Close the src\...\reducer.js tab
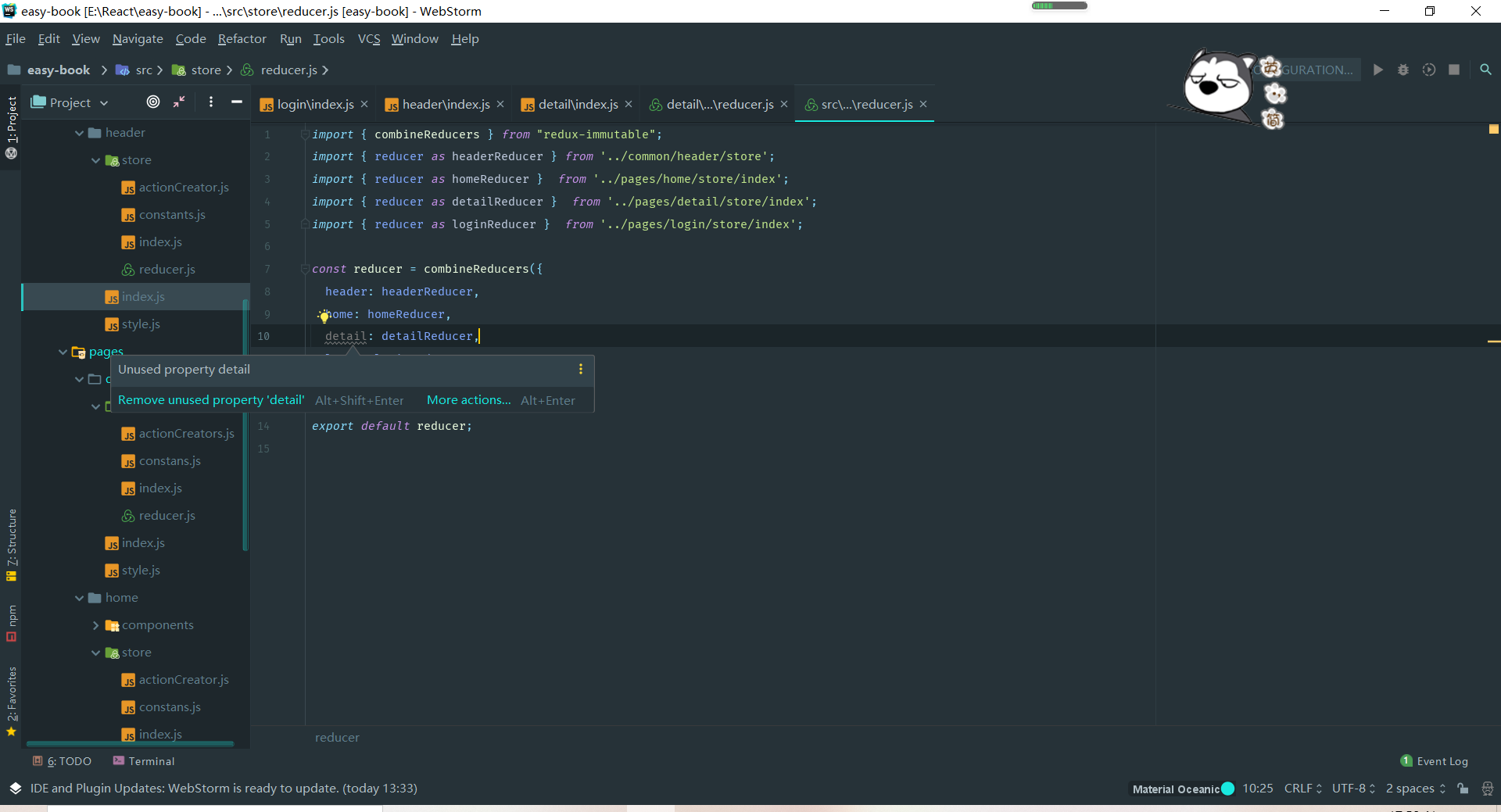 [x=923, y=104]
